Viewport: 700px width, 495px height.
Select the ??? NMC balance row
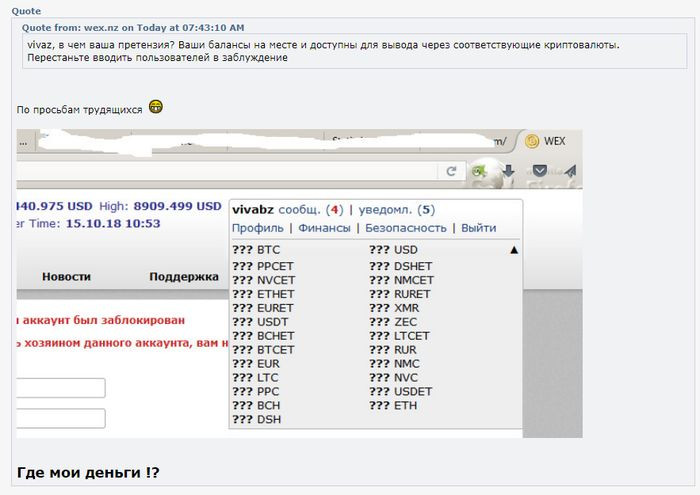click(x=394, y=364)
